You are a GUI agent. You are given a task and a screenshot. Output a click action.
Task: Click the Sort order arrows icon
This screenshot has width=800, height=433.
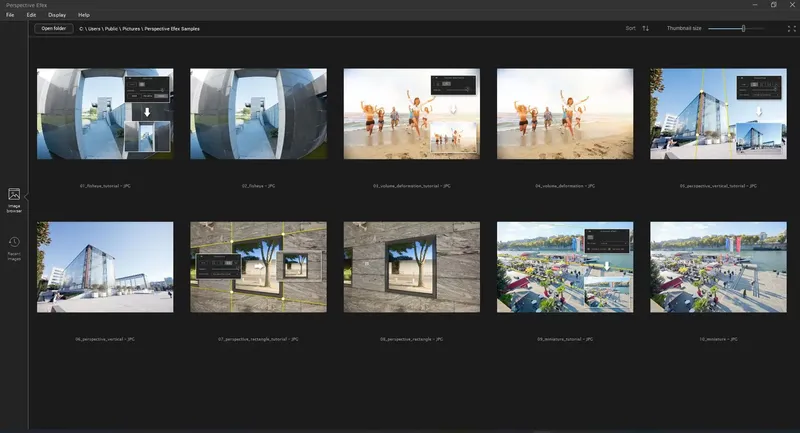pyautogui.click(x=645, y=29)
